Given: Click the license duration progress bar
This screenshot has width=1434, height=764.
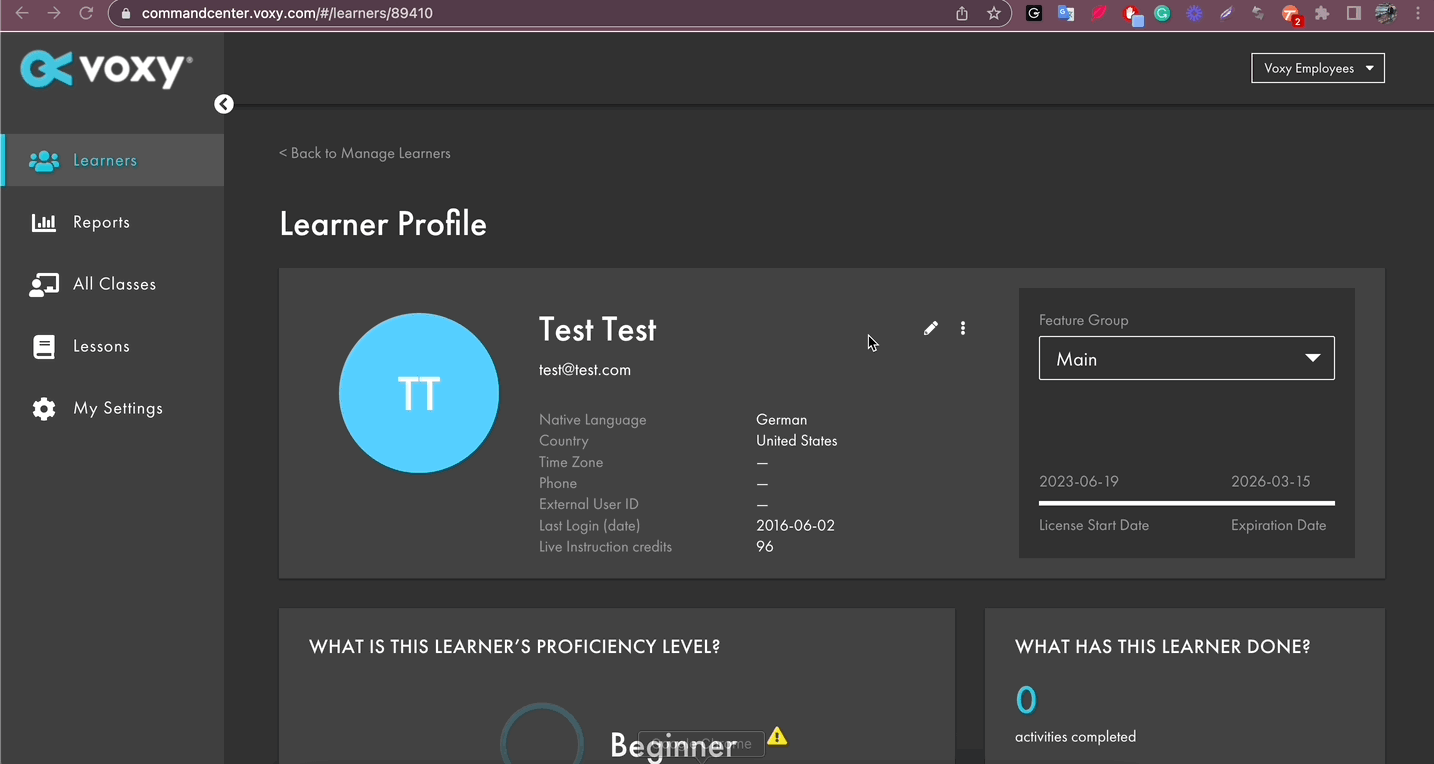Looking at the screenshot, I should point(1186,503).
